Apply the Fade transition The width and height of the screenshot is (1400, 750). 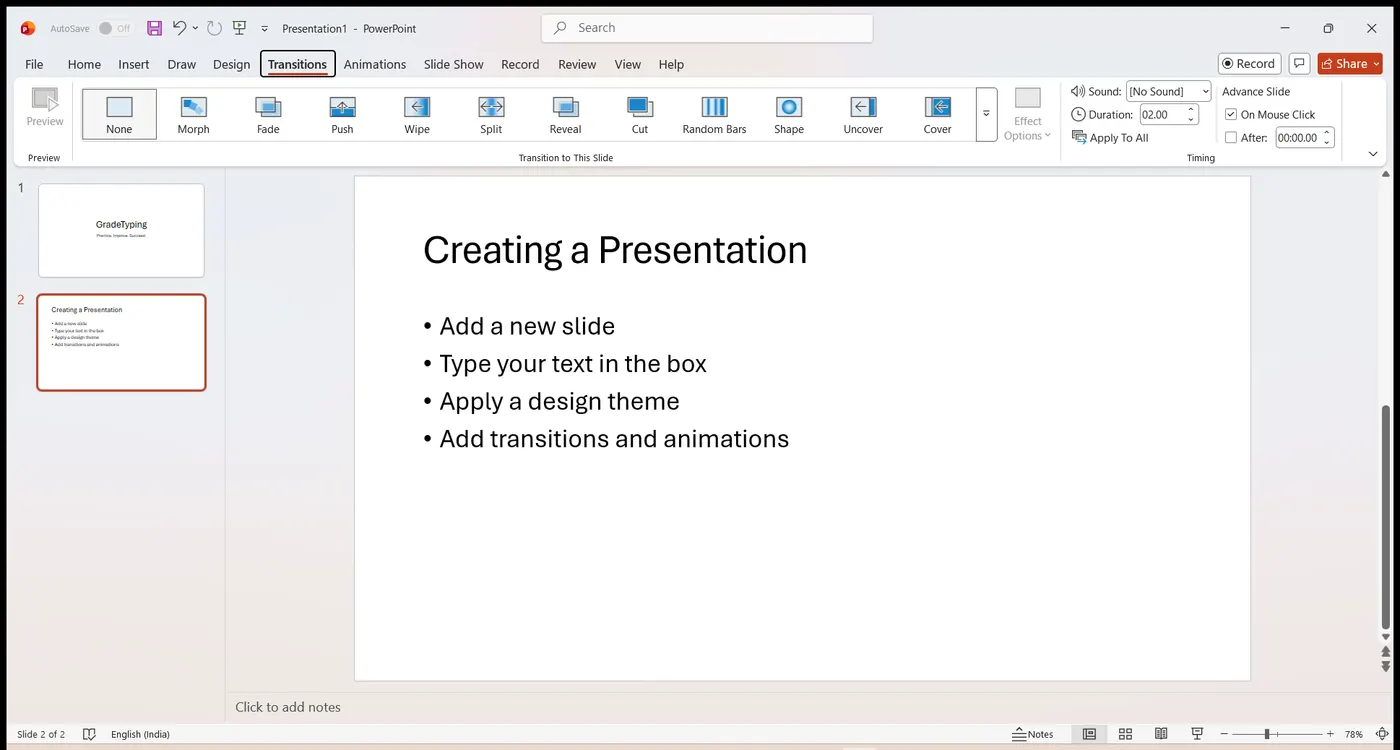pyautogui.click(x=268, y=114)
